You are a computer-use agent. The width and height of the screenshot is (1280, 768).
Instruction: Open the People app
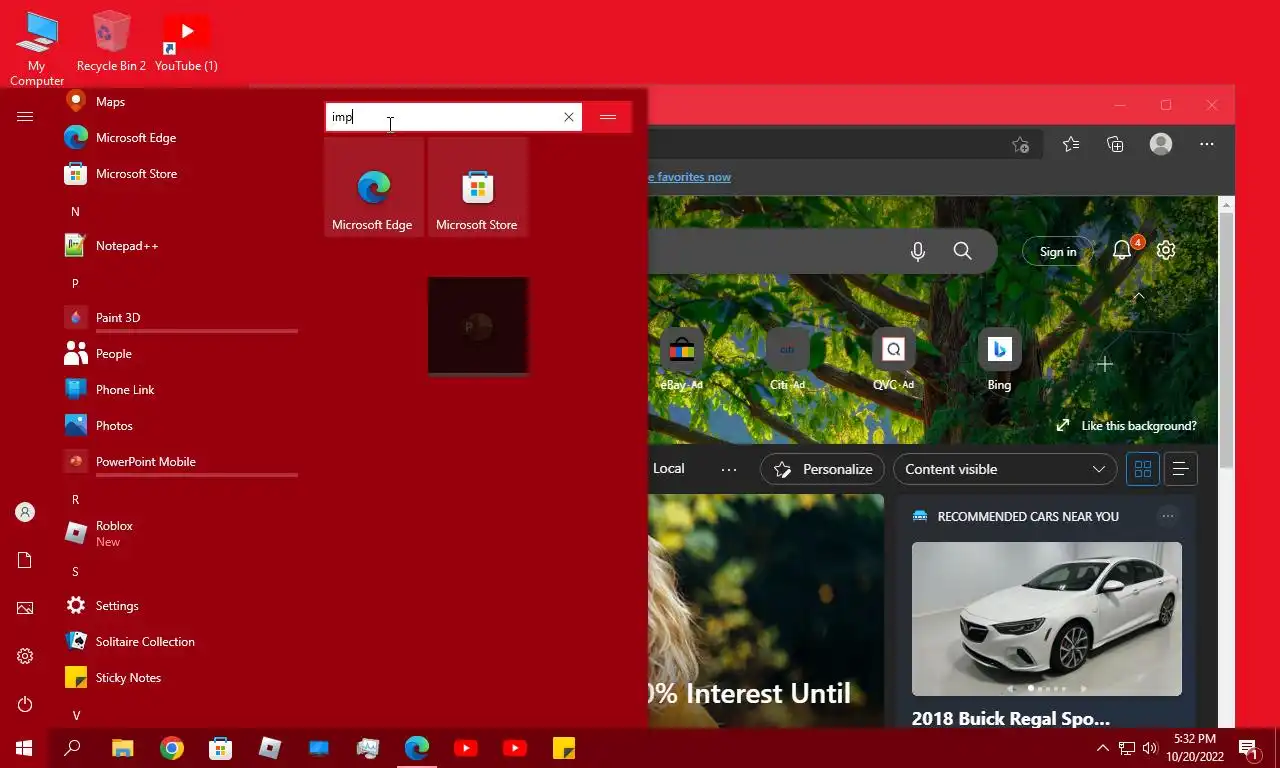(180, 354)
